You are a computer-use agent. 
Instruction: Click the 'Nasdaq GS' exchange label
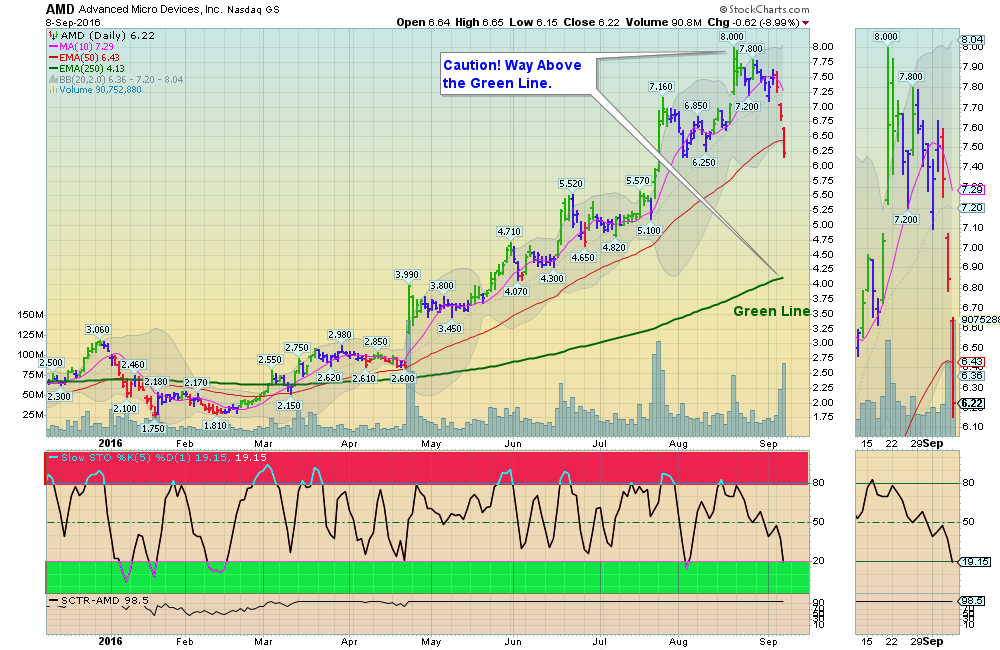(x=253, y=10)
